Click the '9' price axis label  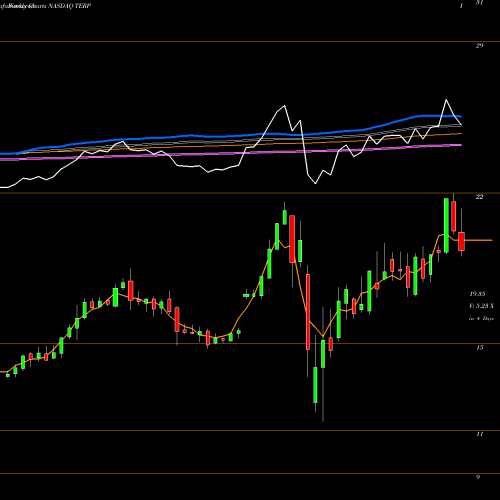478,477
